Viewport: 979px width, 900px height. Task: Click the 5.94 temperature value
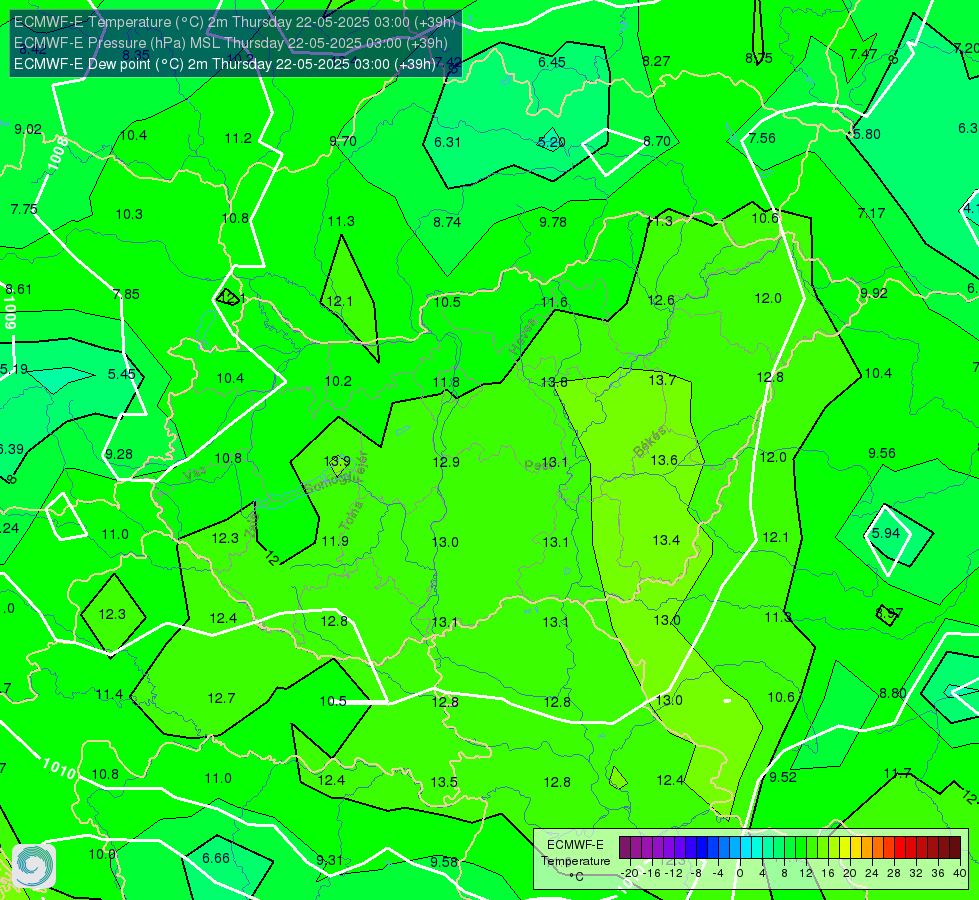885,533
